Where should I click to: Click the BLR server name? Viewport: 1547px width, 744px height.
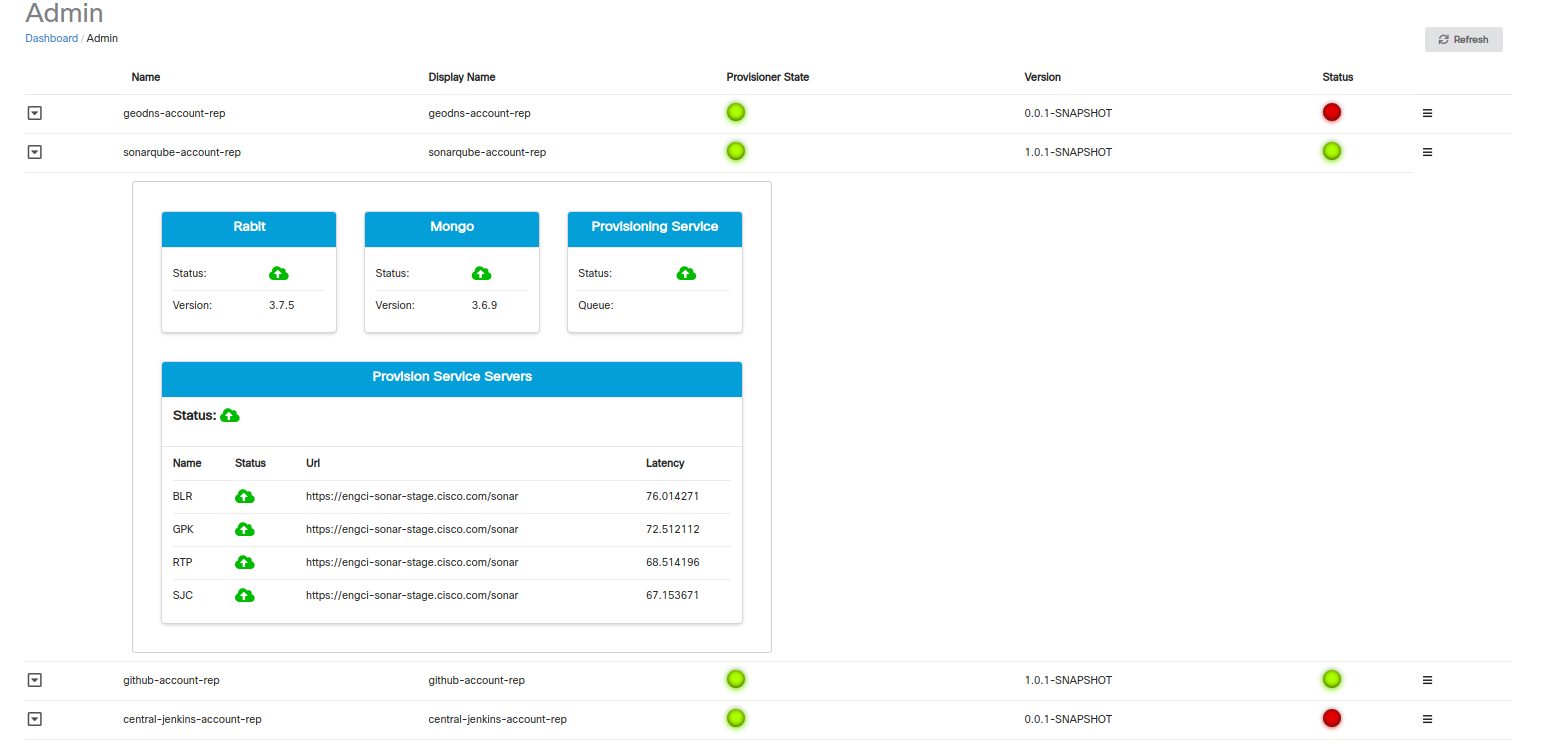tap(183, 496)
